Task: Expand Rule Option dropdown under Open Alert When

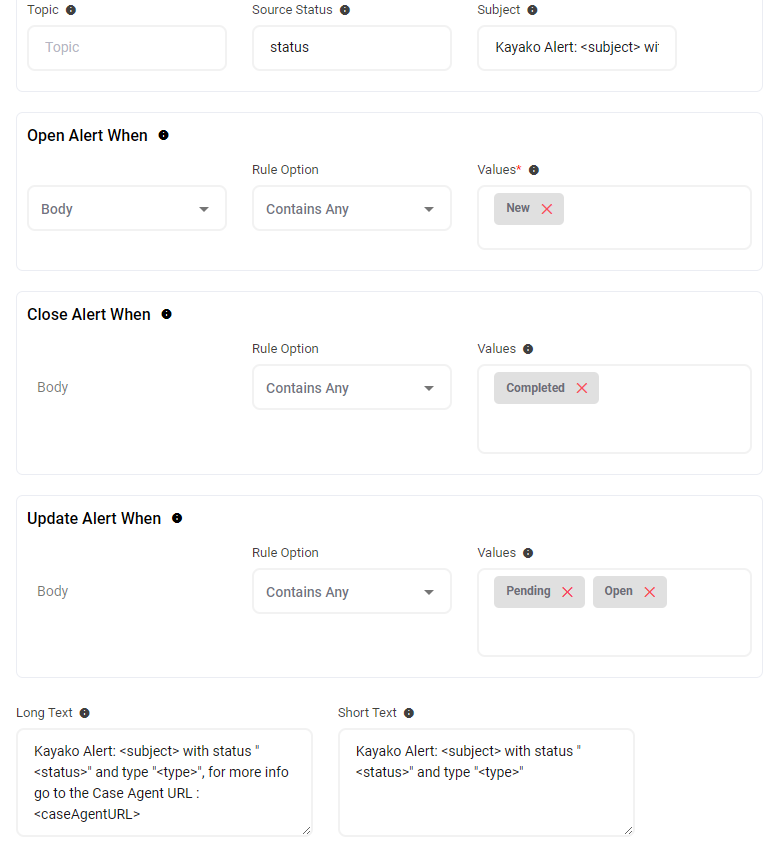Action: coord(351,209)
